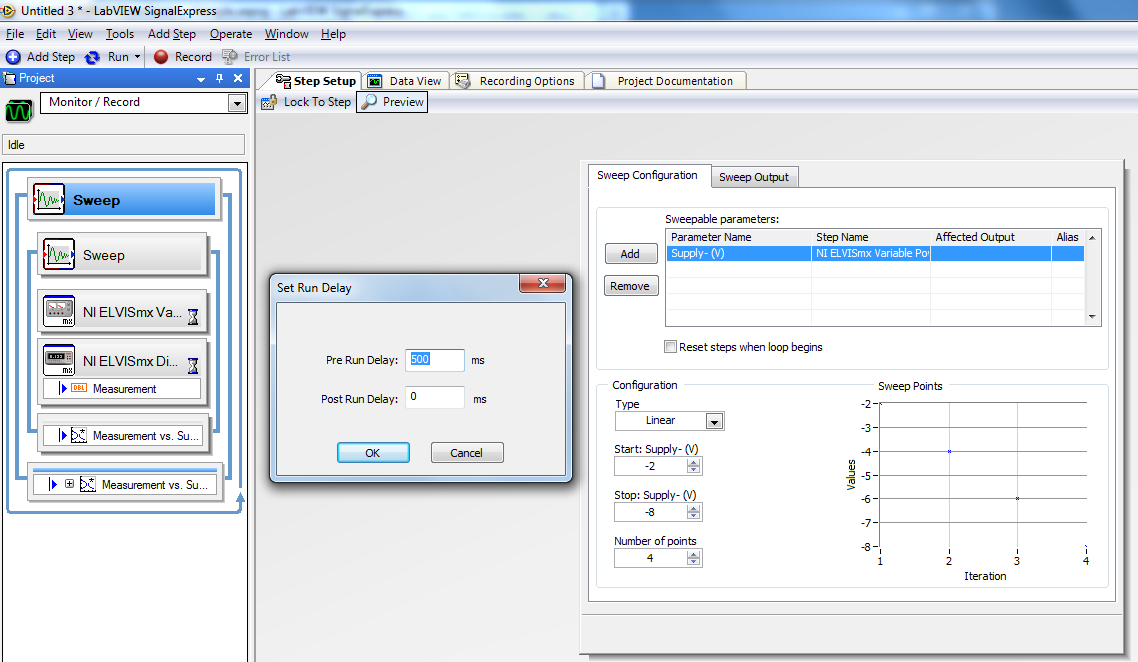The width and height of the screenshot is (1138, 662).
Task: Close the Project panel
Action: click(237, 78)
